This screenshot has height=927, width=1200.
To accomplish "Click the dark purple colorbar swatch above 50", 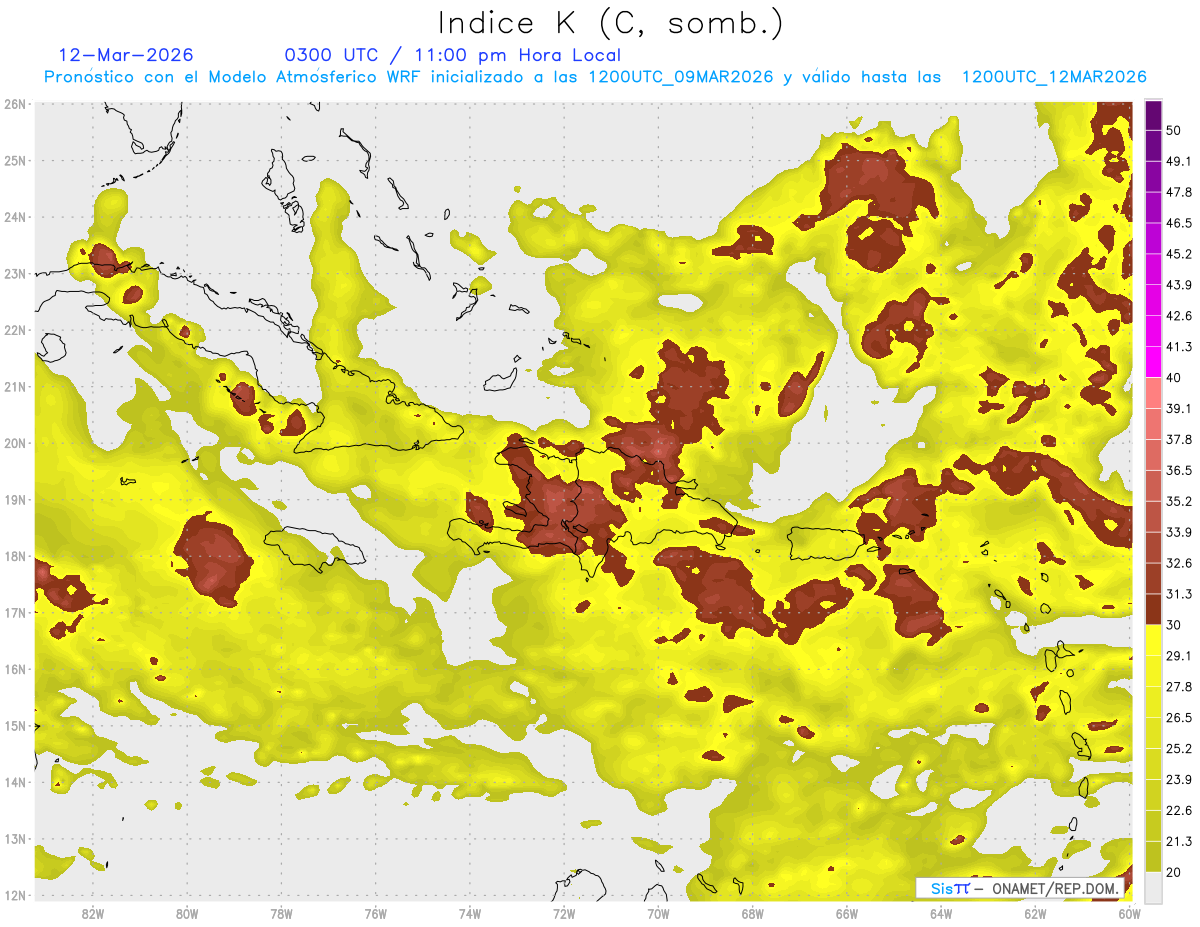I will 1153,115.
